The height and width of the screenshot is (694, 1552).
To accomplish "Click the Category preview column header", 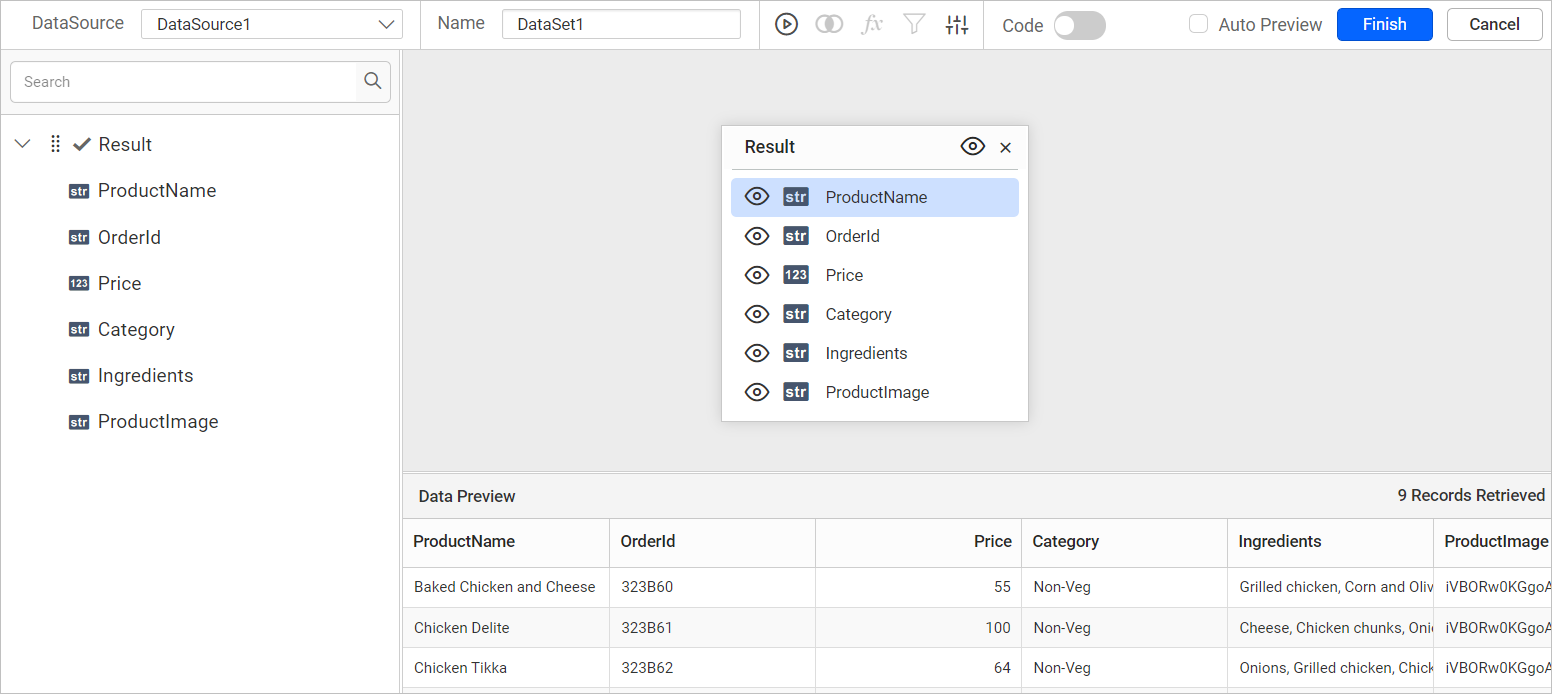I will [1124, 541].
